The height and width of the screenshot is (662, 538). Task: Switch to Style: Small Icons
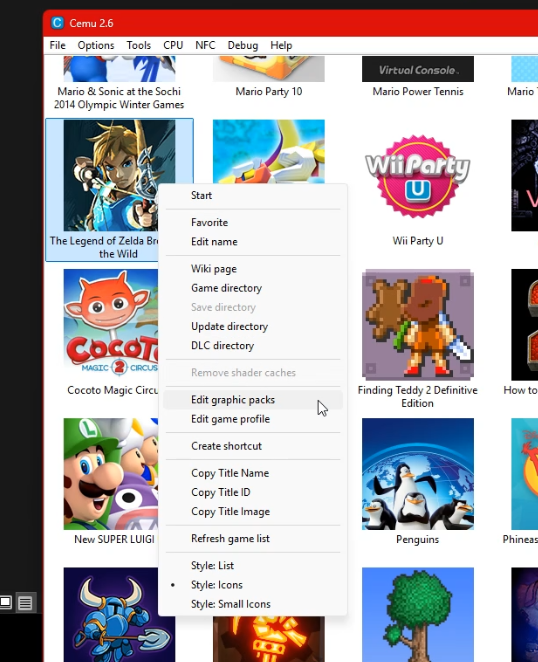tap(253, 604)
